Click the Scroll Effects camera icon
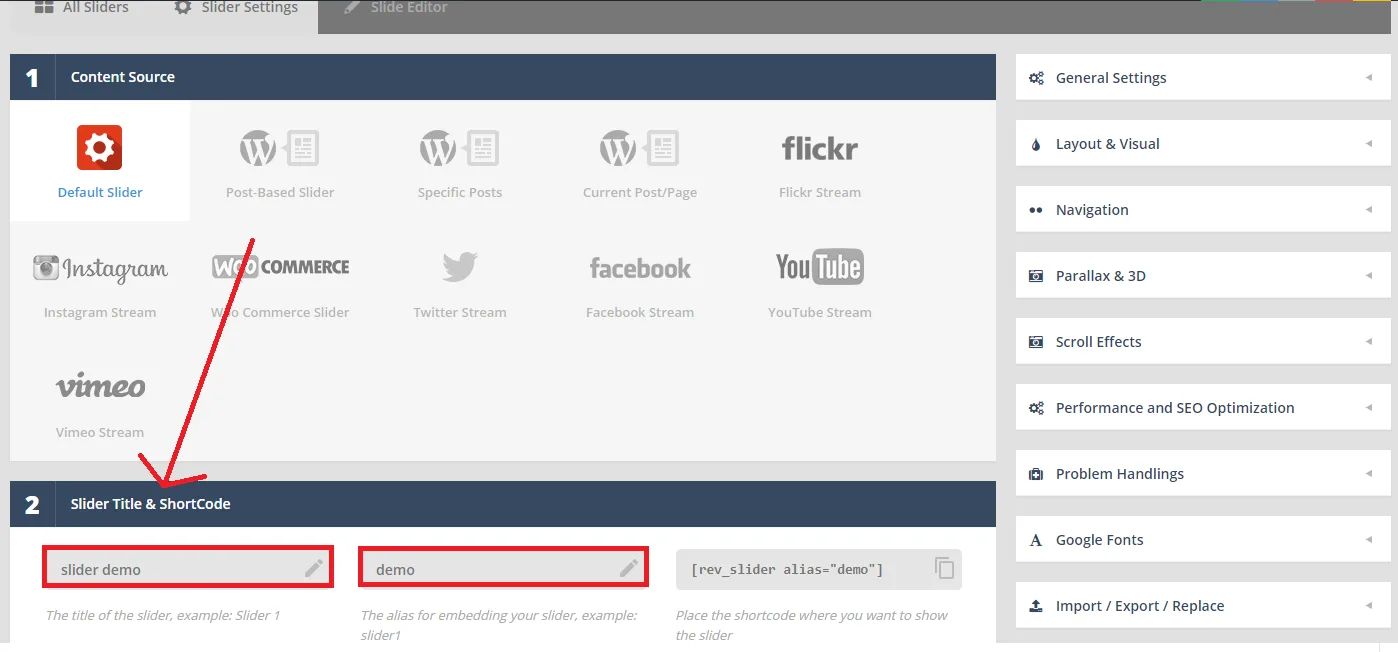This screenshot has height=652, width=1398. click(1036, 342)
